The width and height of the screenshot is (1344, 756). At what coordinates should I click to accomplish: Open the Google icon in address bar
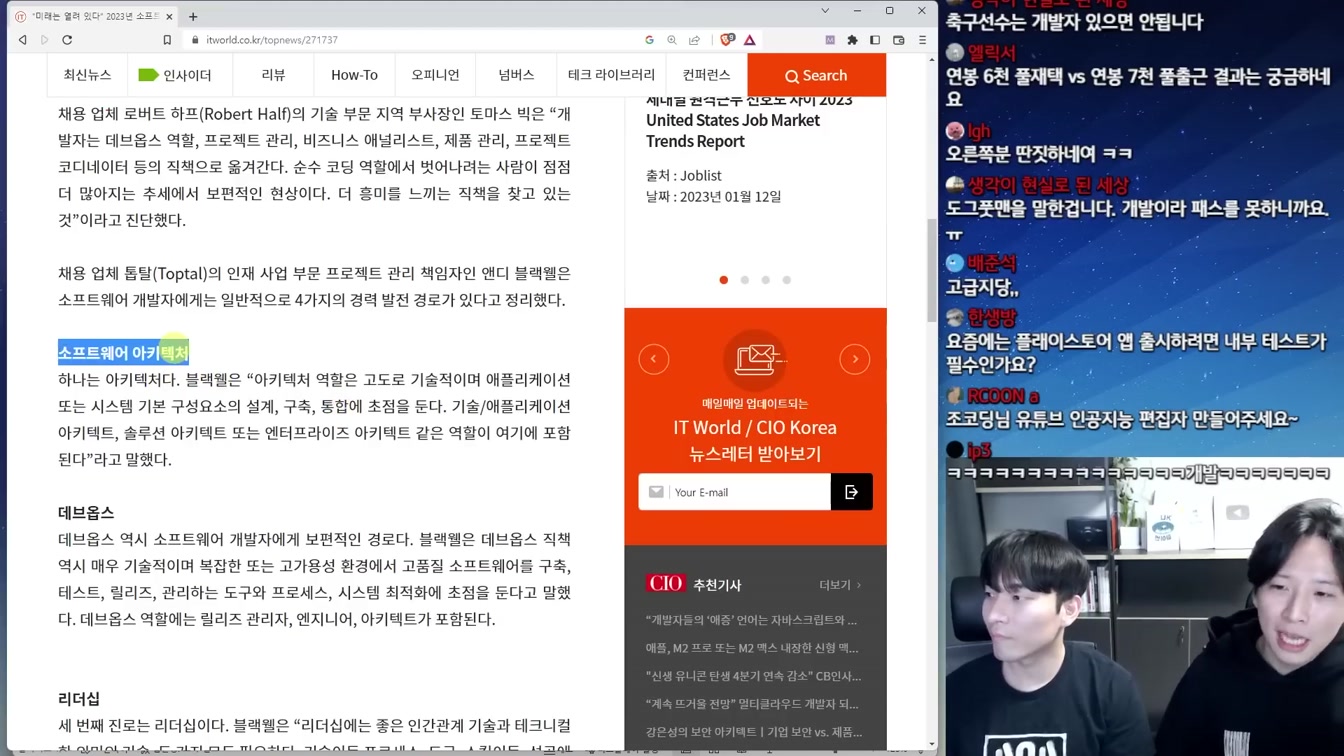tap(649, 40)
